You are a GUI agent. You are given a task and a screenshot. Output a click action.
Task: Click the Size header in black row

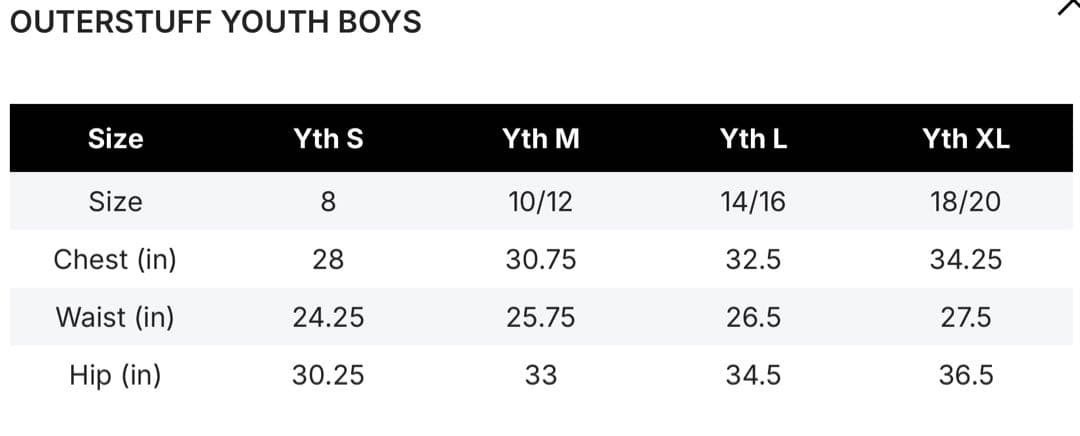pyautogui.click(x=115, y=139)
